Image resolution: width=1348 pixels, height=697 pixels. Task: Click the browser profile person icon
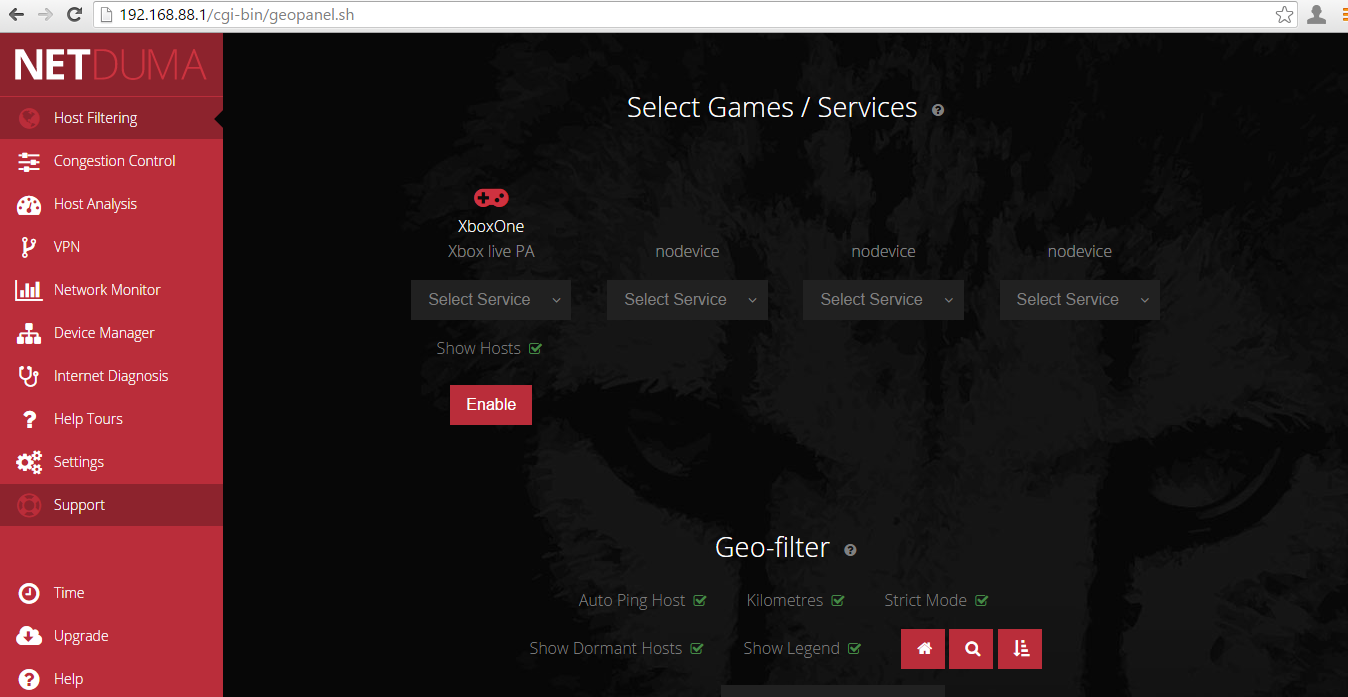pyautogui.click(x=1316, y=14)
